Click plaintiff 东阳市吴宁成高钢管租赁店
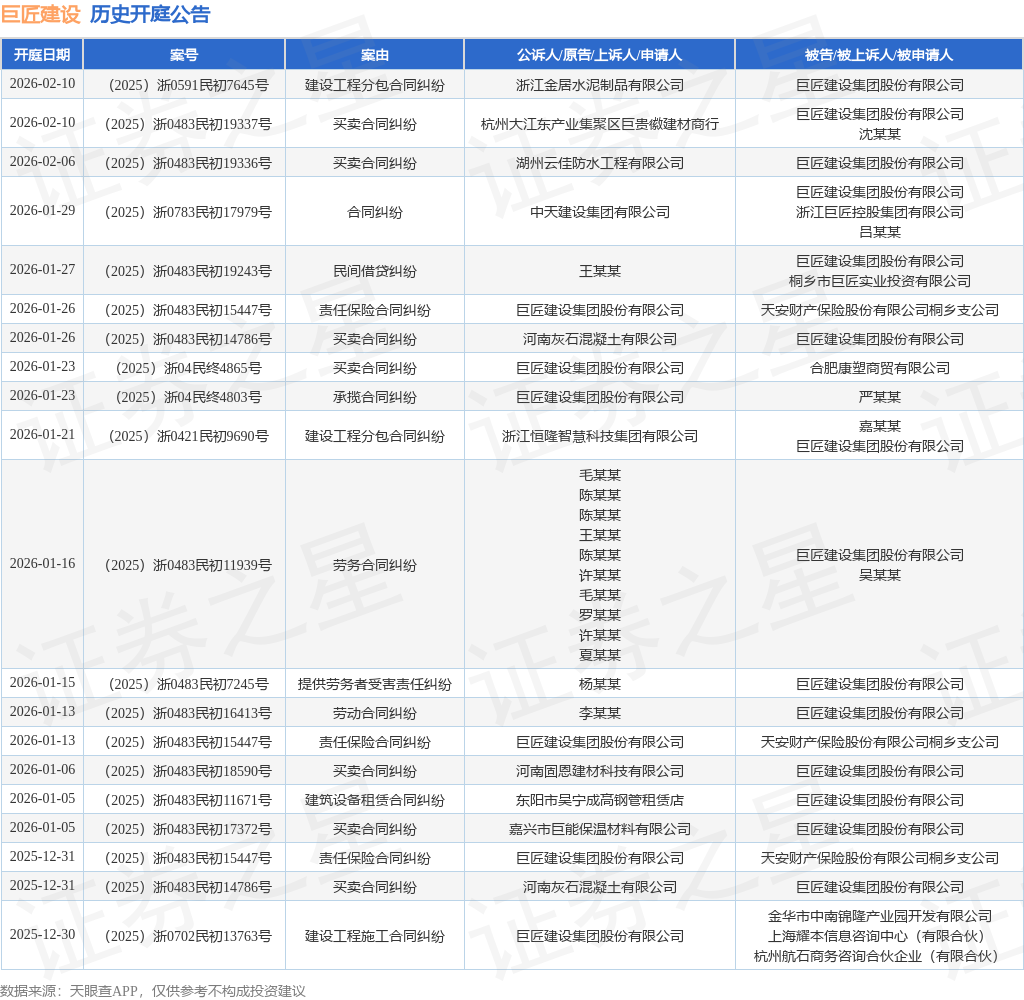 pos(600,800)
